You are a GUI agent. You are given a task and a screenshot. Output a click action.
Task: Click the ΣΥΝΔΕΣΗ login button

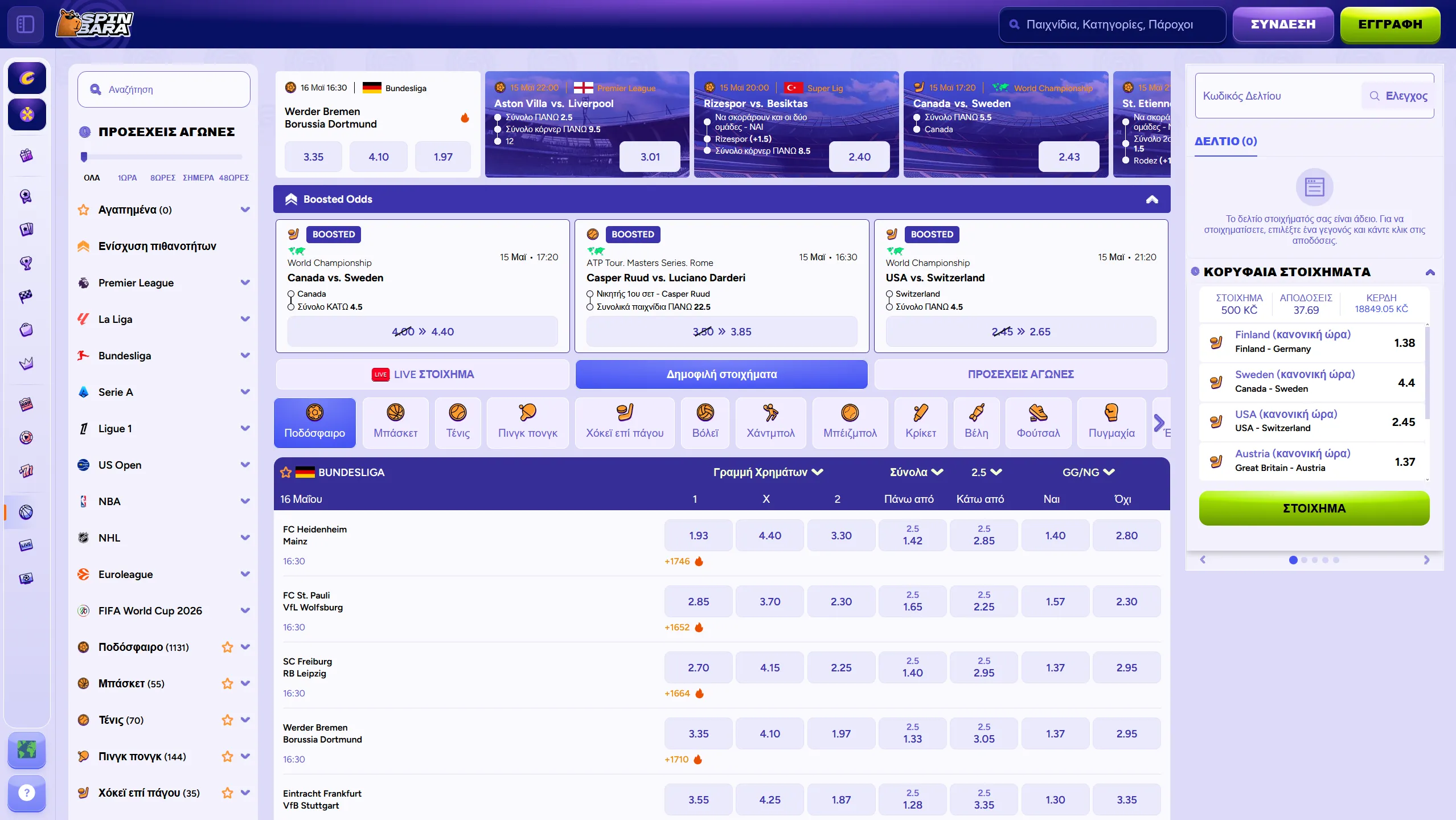click(1283, 24)
